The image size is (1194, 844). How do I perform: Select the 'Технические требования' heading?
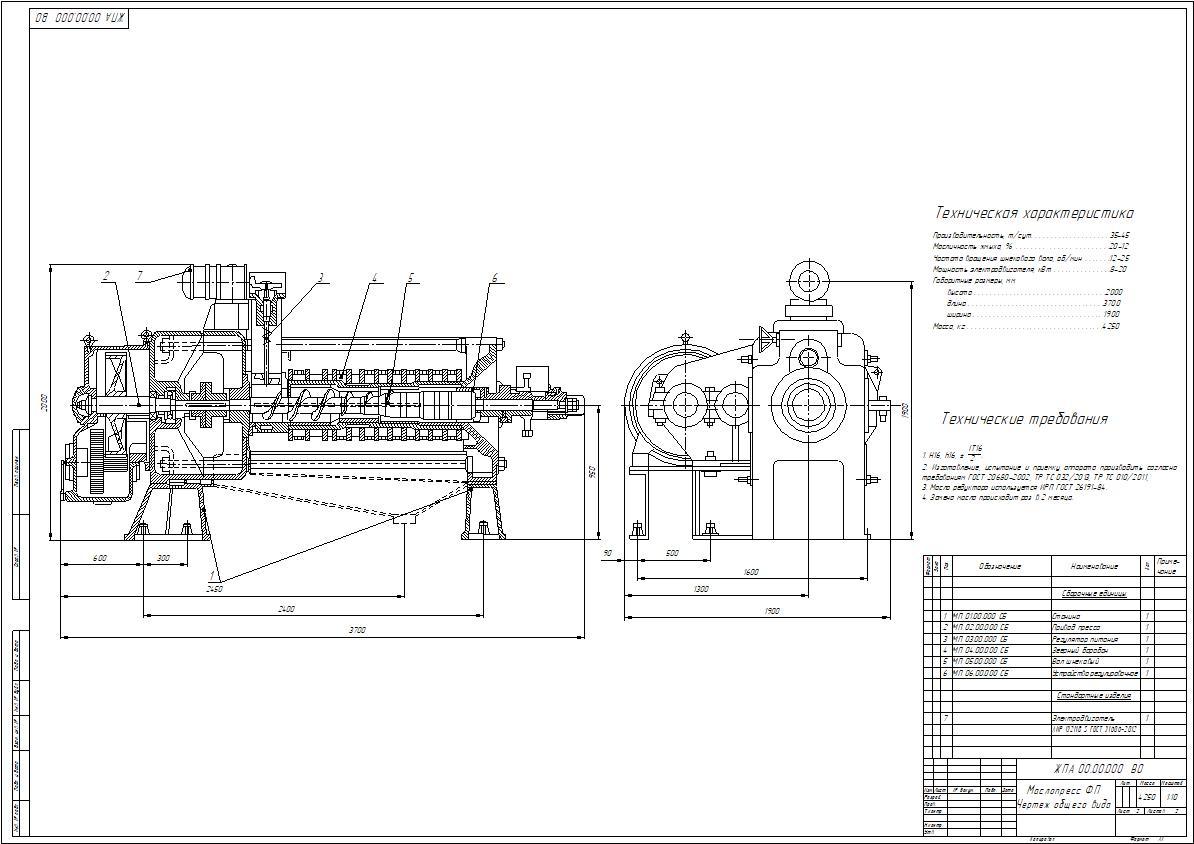pyautogui.click(x=1024, y=419)
